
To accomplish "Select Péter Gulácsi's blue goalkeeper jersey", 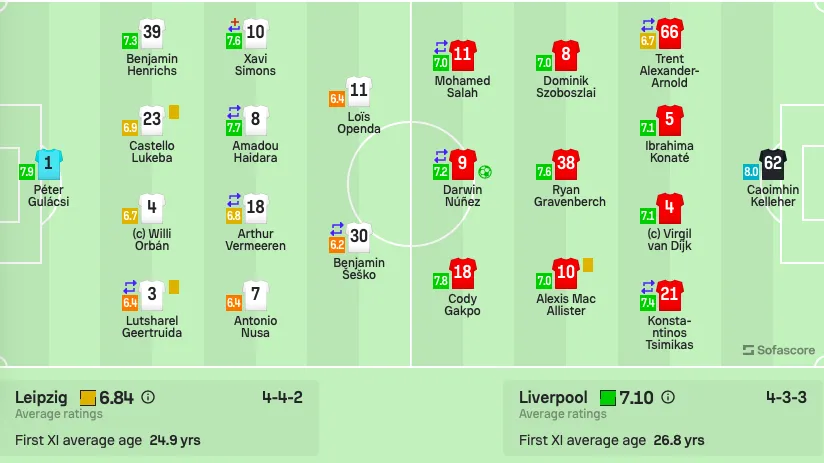I will coord(49,164).
